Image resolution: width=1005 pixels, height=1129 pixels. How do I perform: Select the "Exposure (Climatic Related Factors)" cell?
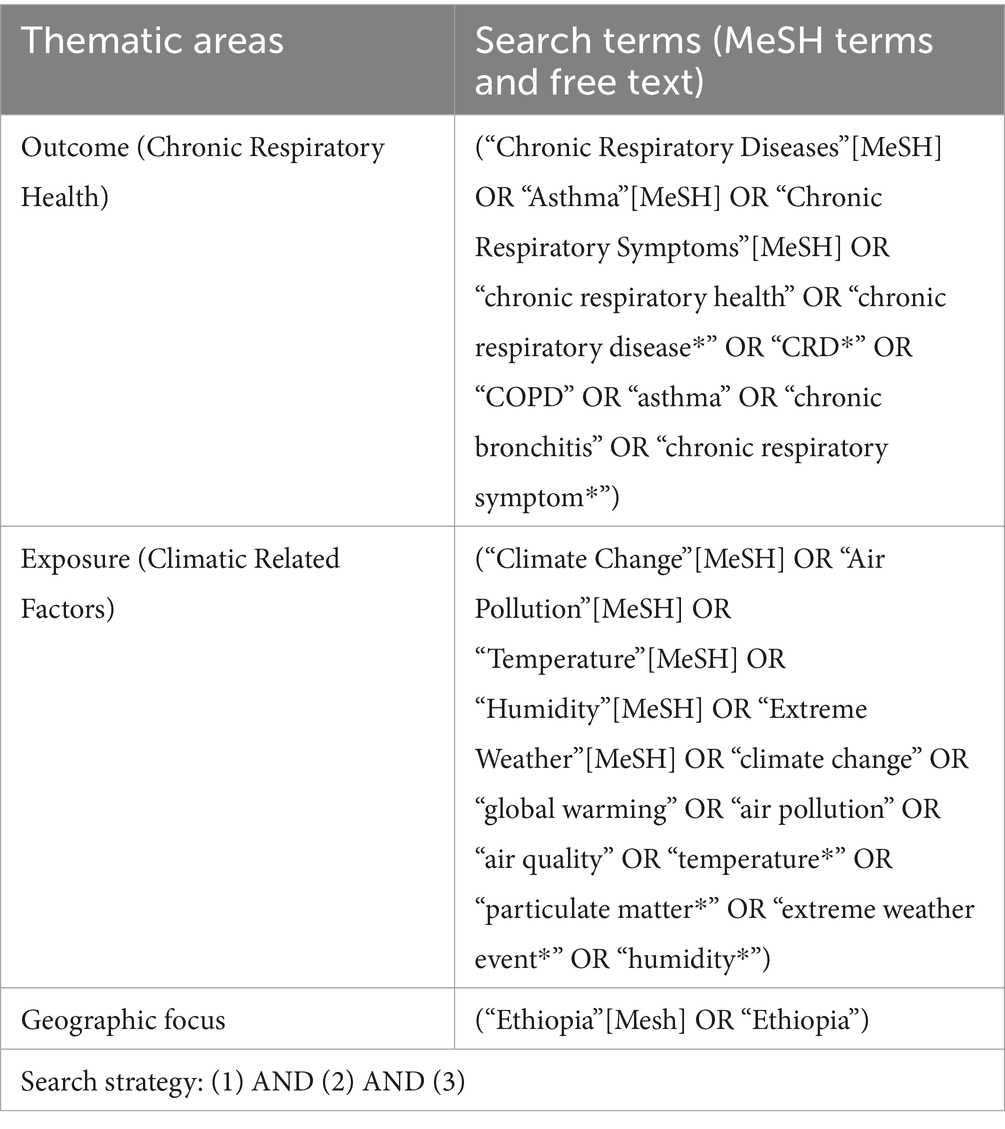point(181,582)
